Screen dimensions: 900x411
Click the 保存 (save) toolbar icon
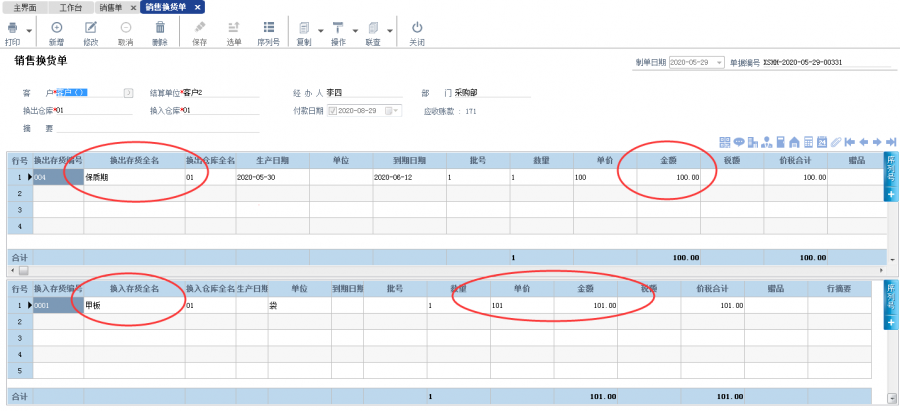[x=199, y=28]
